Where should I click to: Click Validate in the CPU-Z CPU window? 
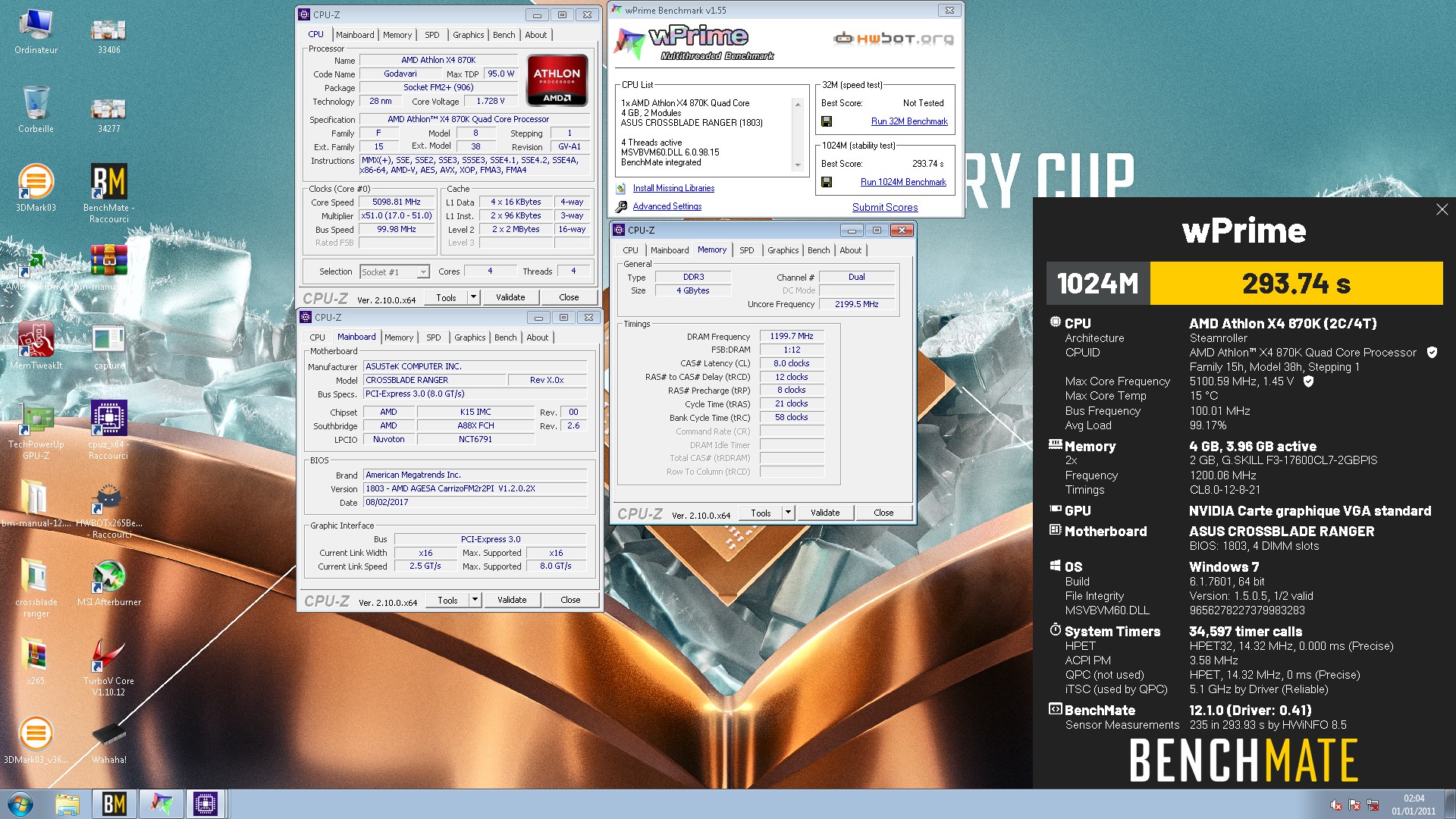tap(510, 297)
